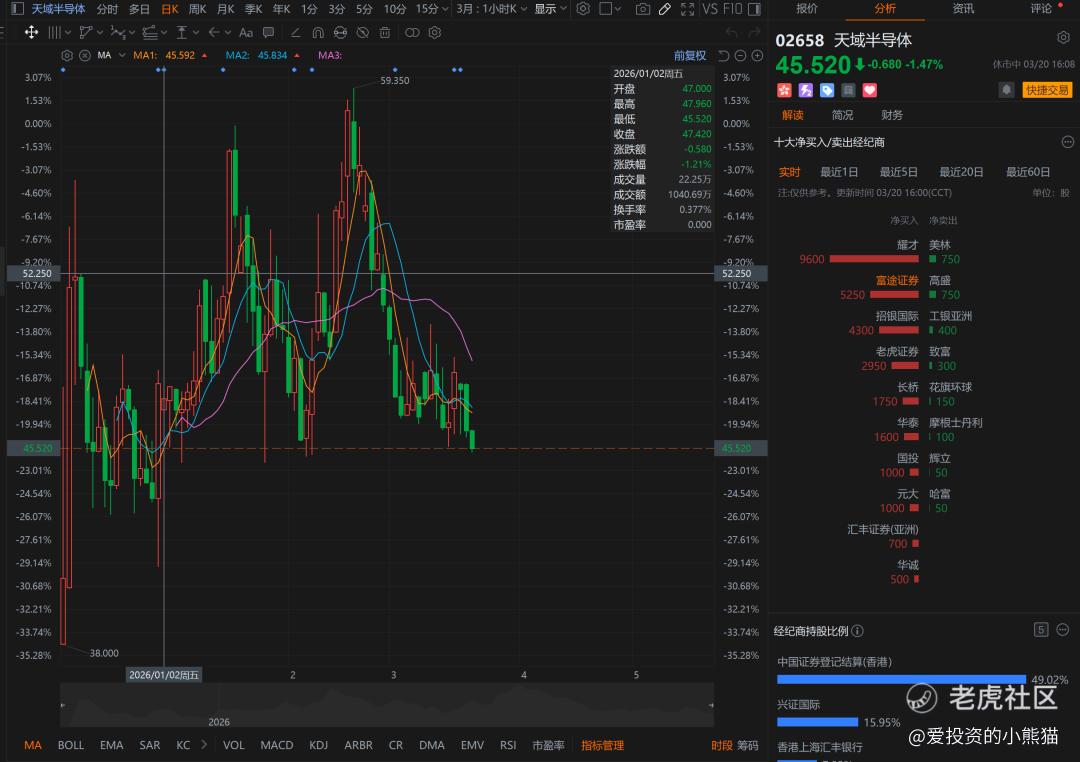Image resolution: width=1080 pixels, height=762 pixels.
Task: Open stock panel settings gear icon
Action: click(1063, 38)
